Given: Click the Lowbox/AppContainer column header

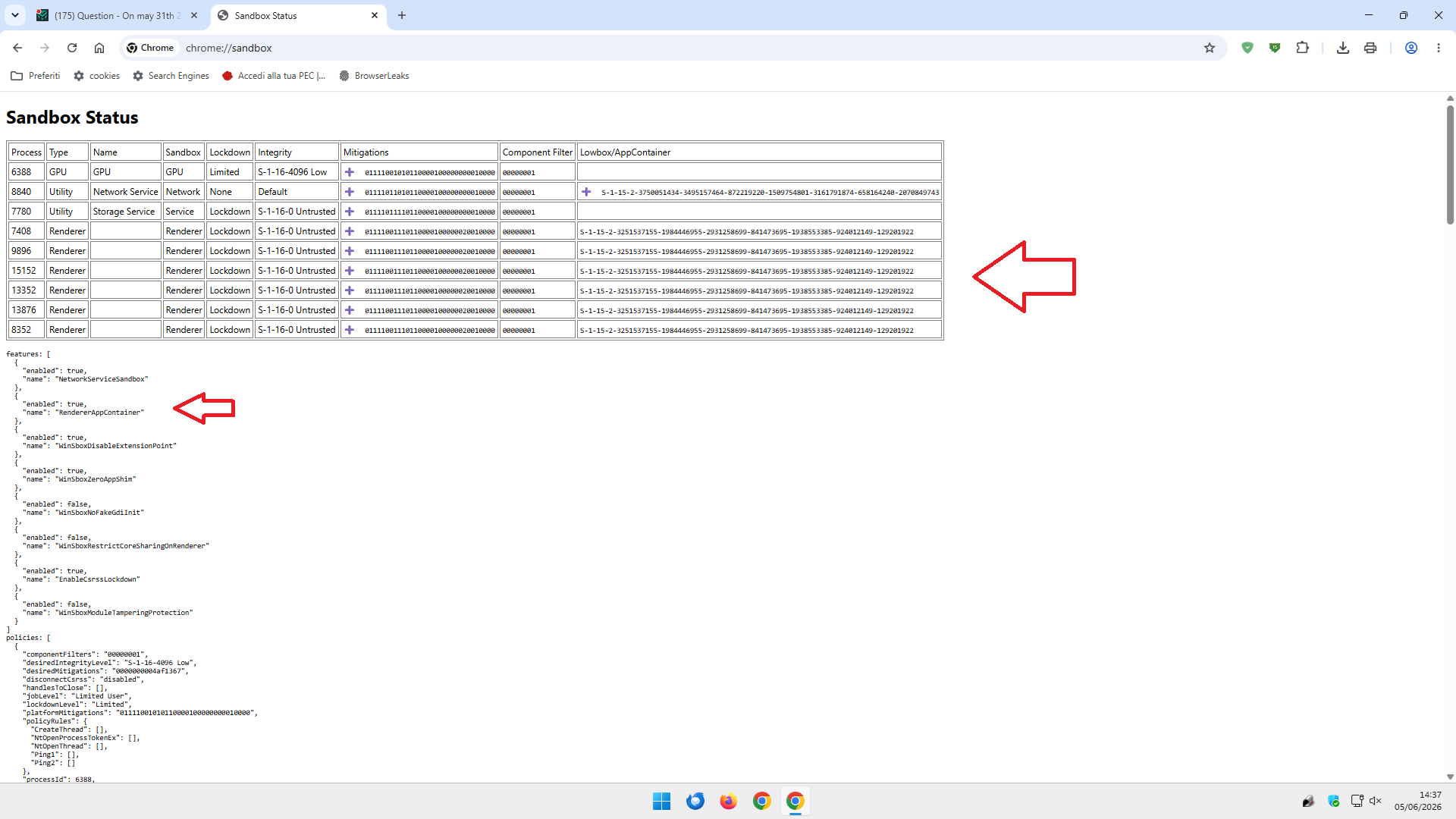Looking at the screenshot, I should point(759,152).
